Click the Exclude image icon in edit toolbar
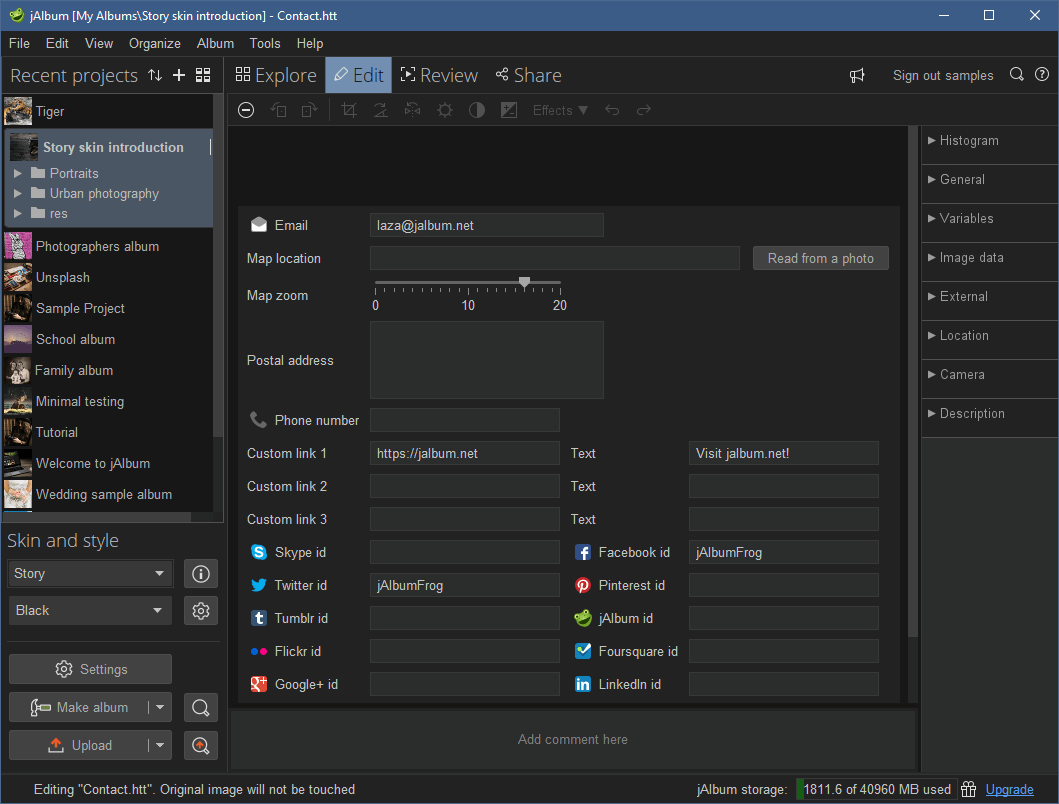This screenshot has width=1059, height=804. (246, 110)
